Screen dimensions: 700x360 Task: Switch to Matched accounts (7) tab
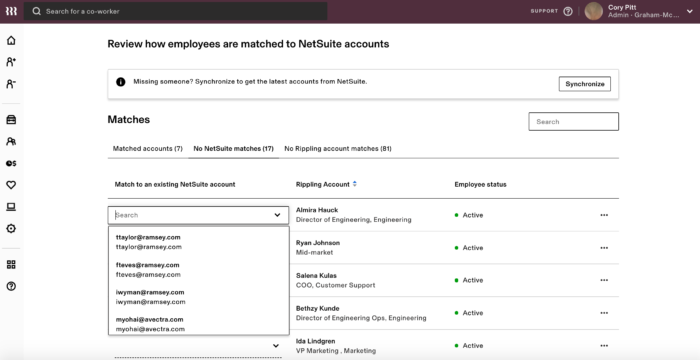coord(148,149)
